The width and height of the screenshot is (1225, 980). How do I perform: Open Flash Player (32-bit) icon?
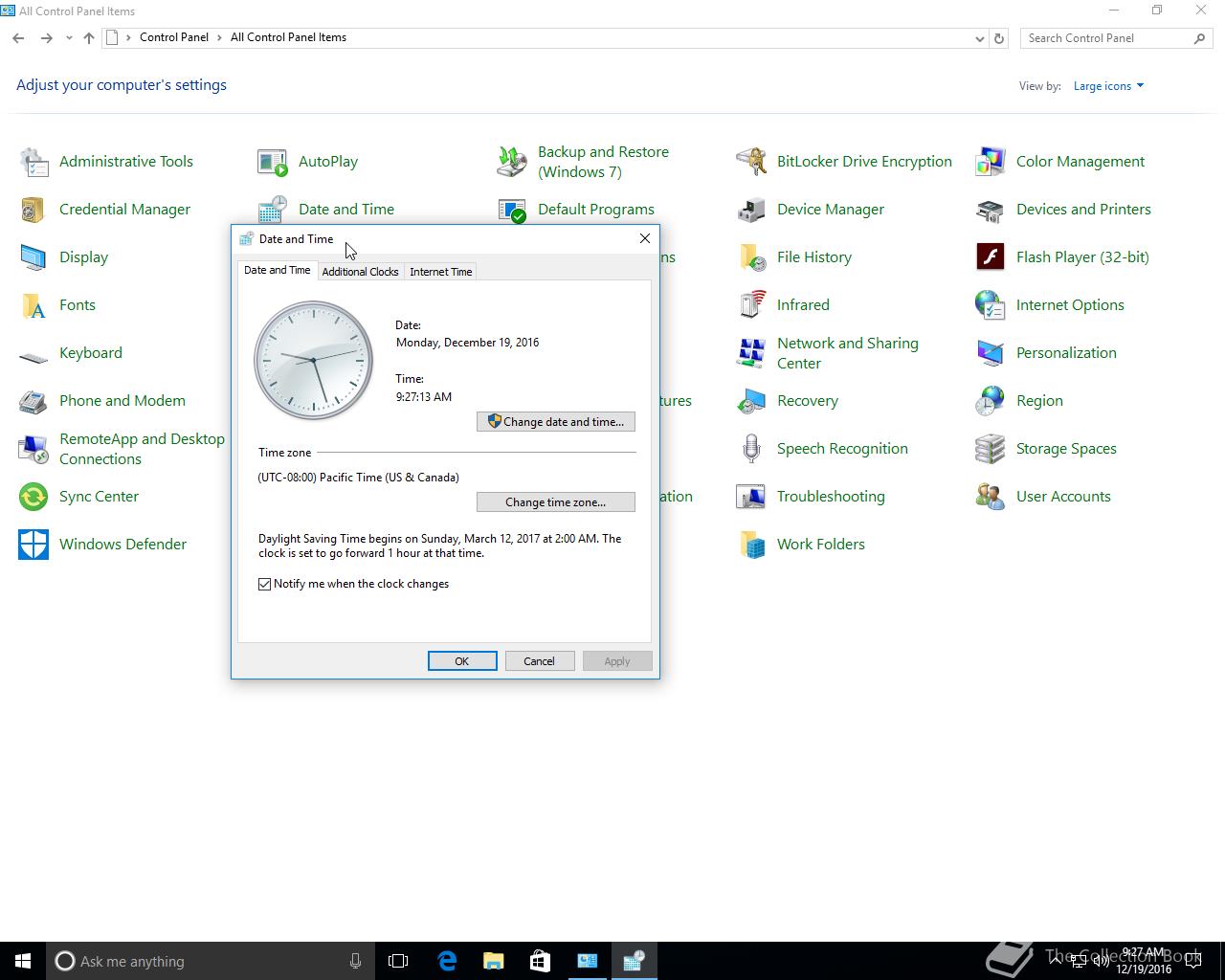click(x=991, y=257)
